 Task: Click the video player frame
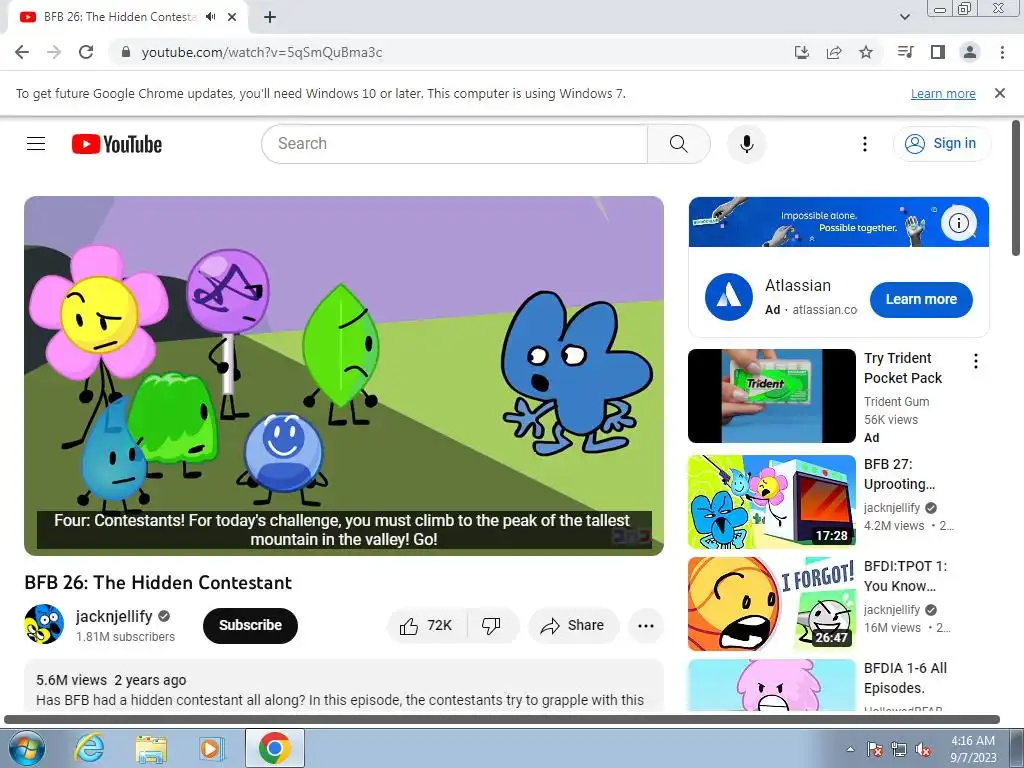(x=344, y=376)
